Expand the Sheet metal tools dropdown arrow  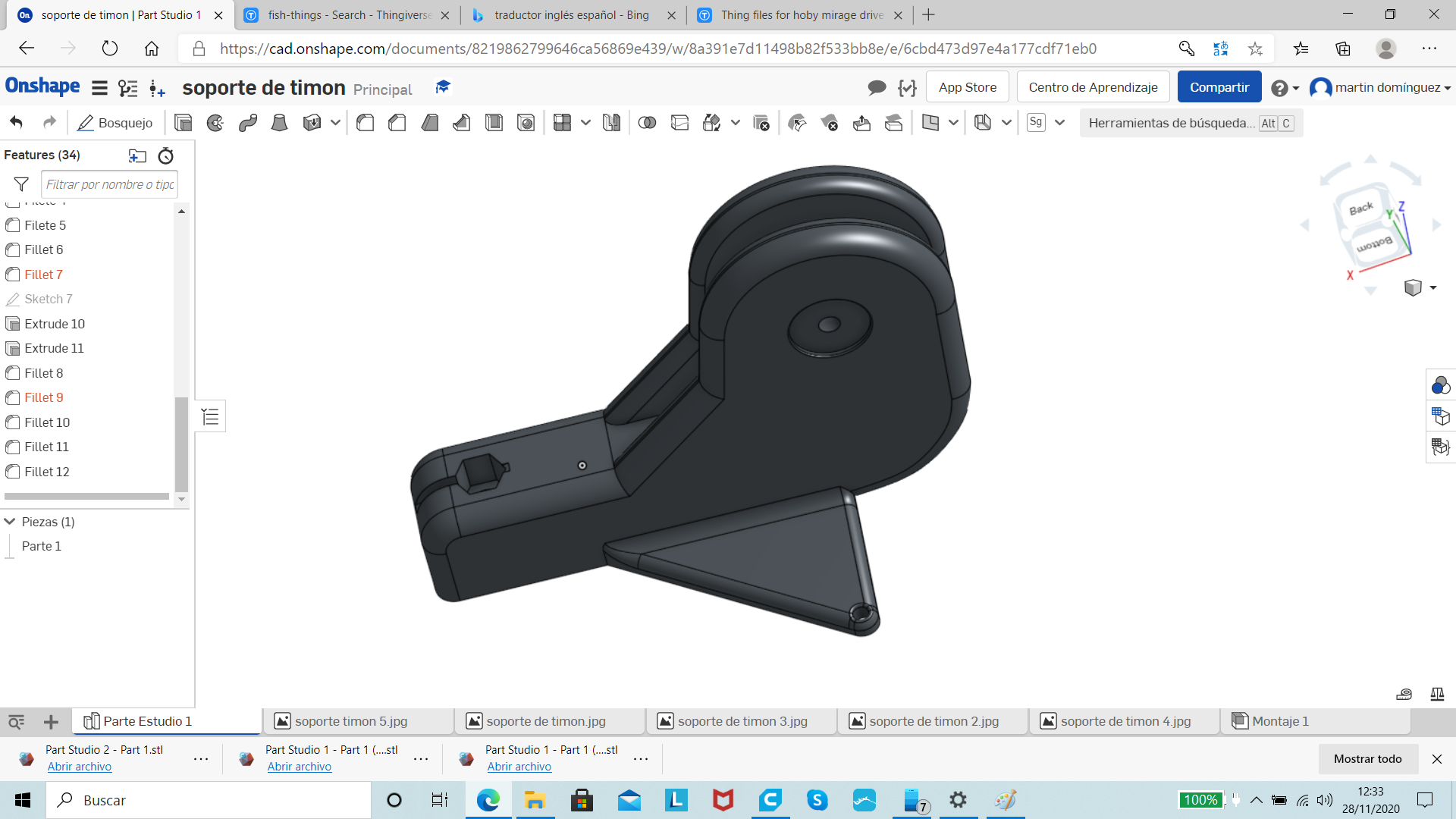point(1006,122)
